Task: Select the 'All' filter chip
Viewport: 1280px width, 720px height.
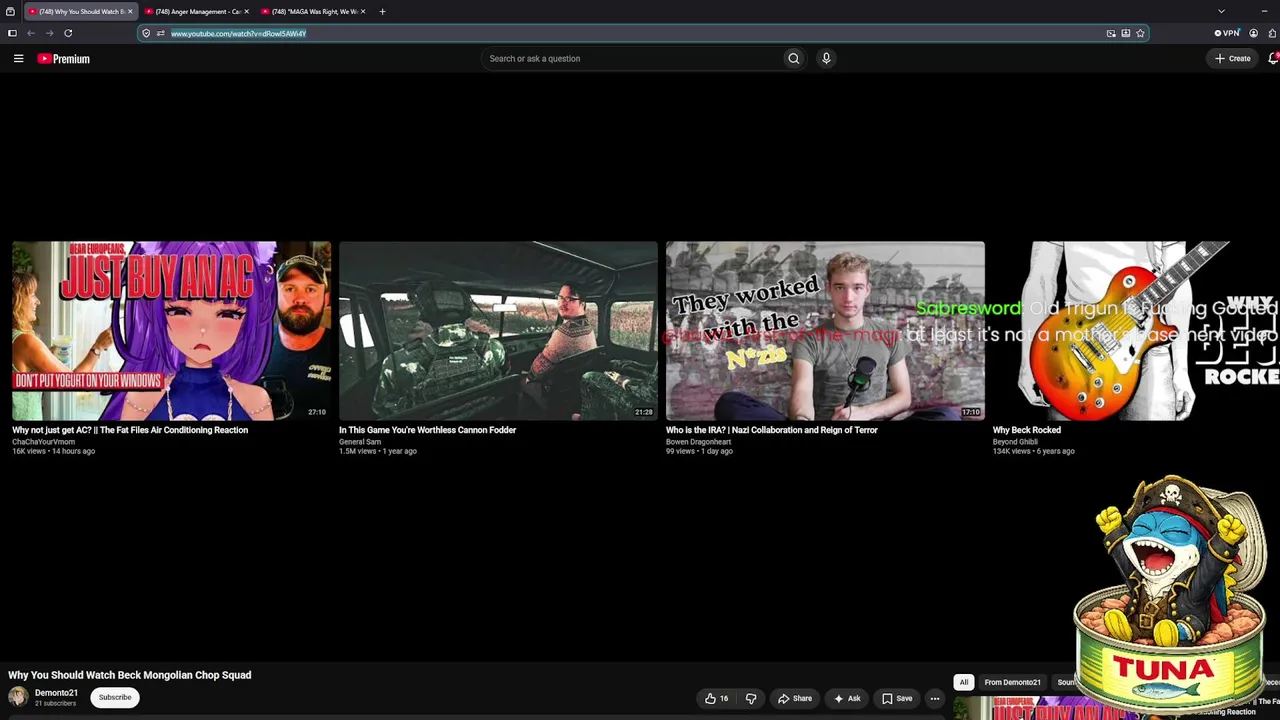Action: point(964,682)
